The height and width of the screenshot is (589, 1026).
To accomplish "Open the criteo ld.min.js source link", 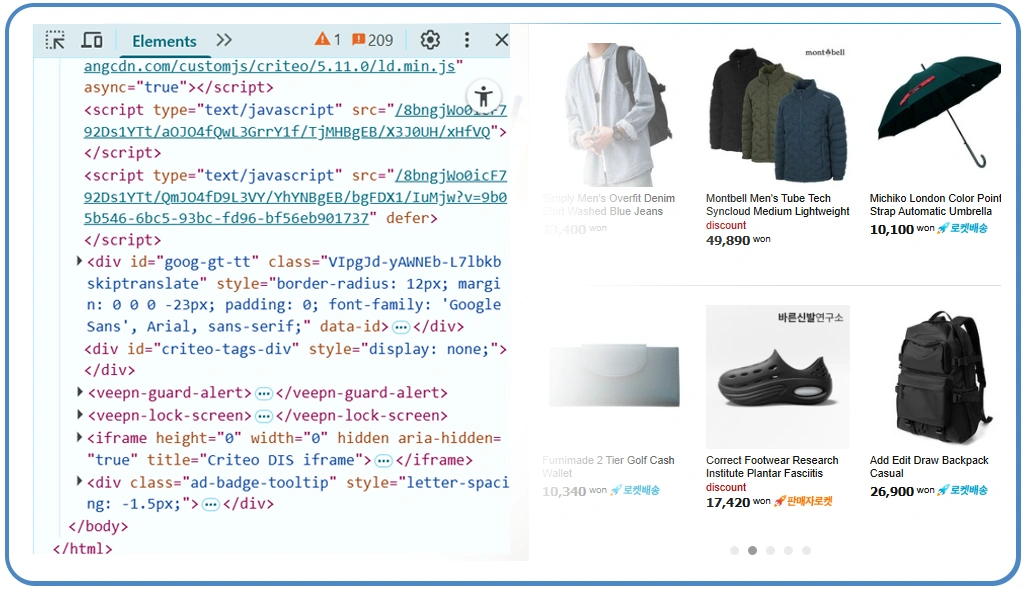I will [x=270, y=66].
